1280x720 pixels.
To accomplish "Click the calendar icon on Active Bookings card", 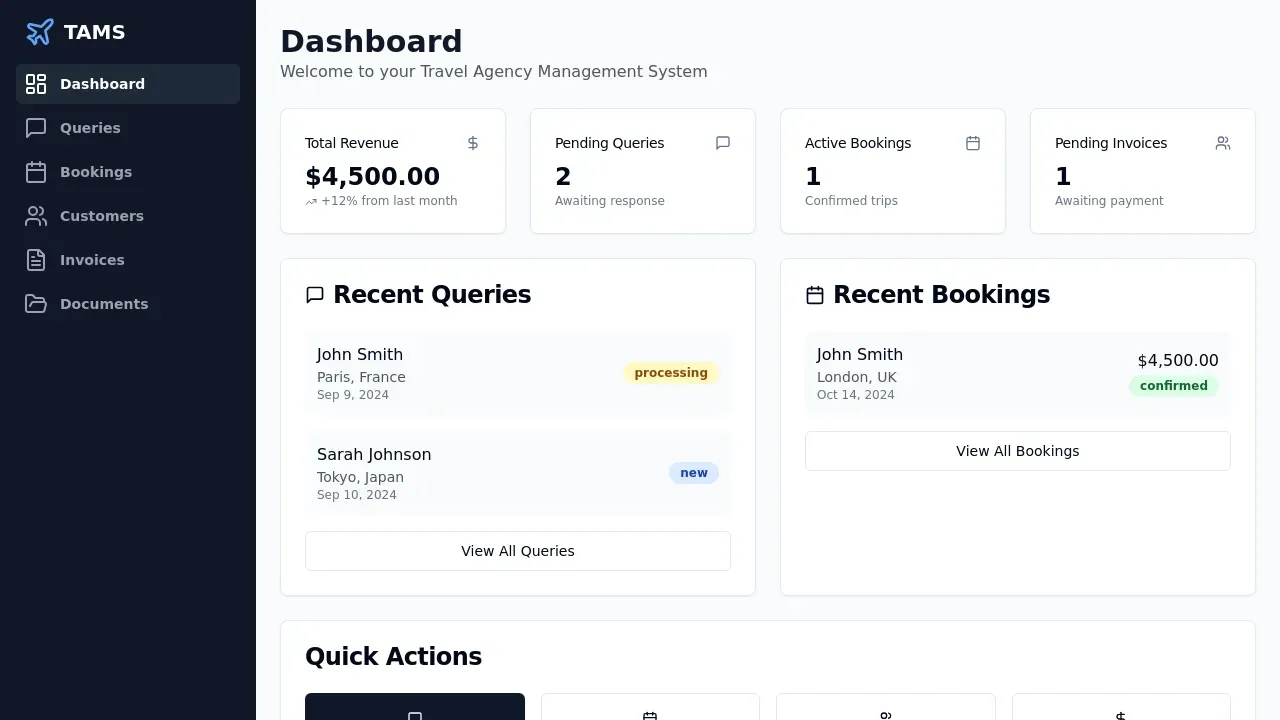I will [973, 143].
